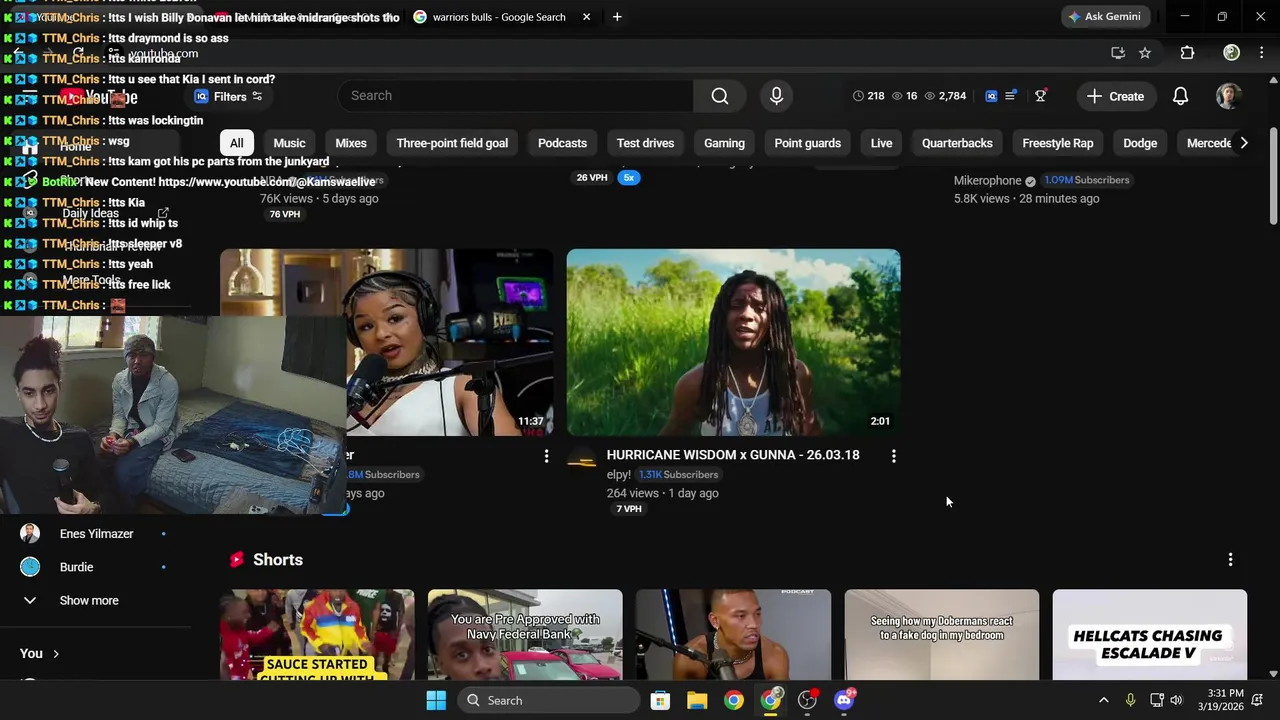Open the Enes Yilmazer subscription
The image size is (1280, 720).
pos(96,534)
